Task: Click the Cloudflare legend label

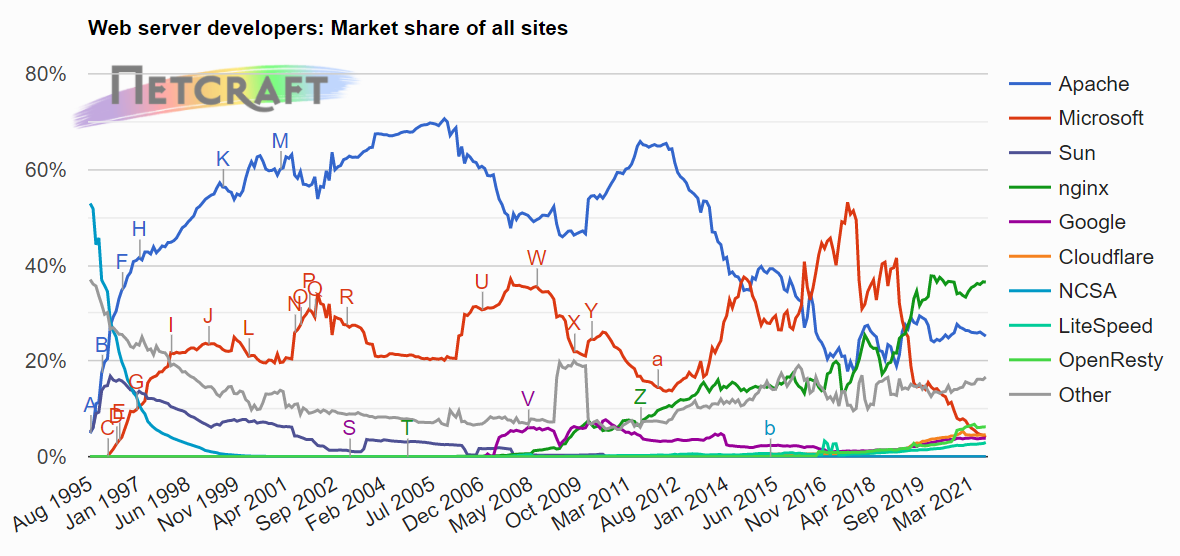Action: 1105,257
